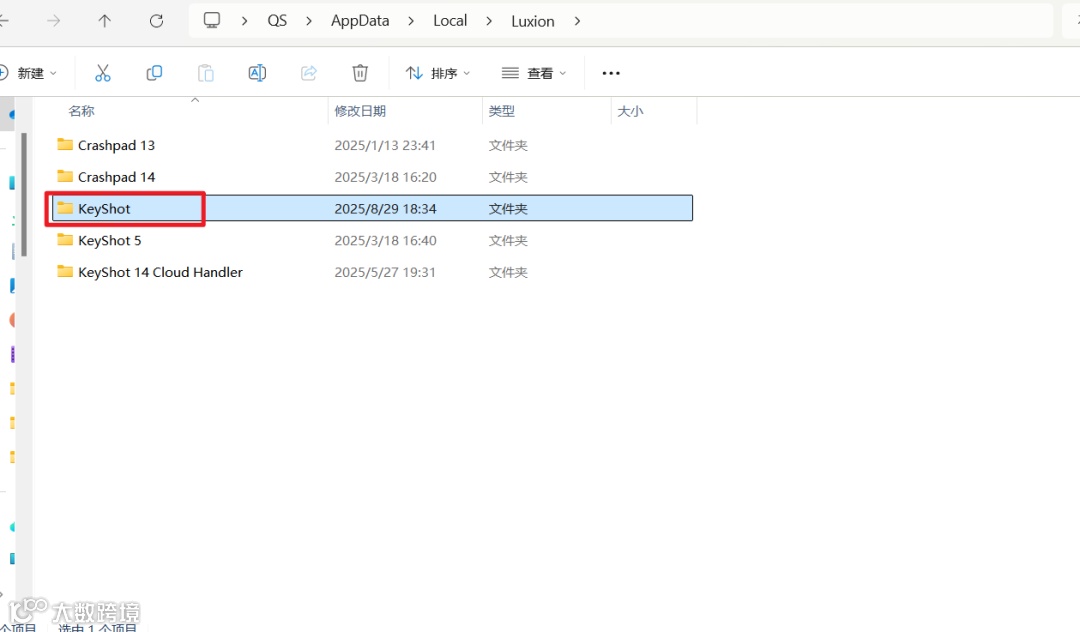Click KeyShot 5 folder icon
Screen dimensions: 1080x632
click(65, 239)
